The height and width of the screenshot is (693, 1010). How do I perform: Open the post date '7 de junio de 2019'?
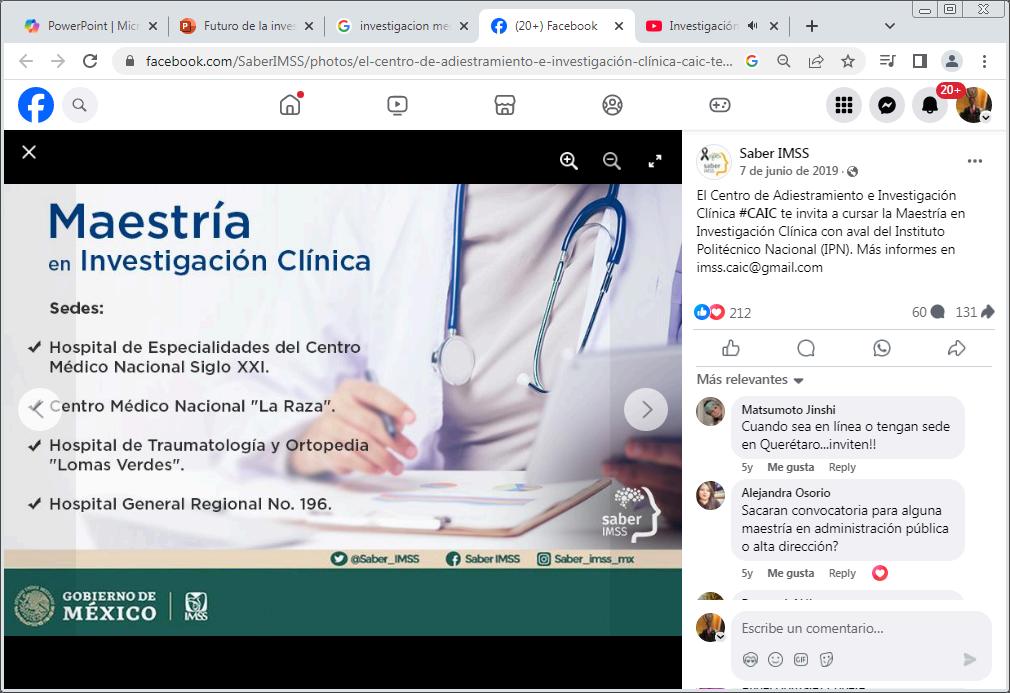point(788,171)
